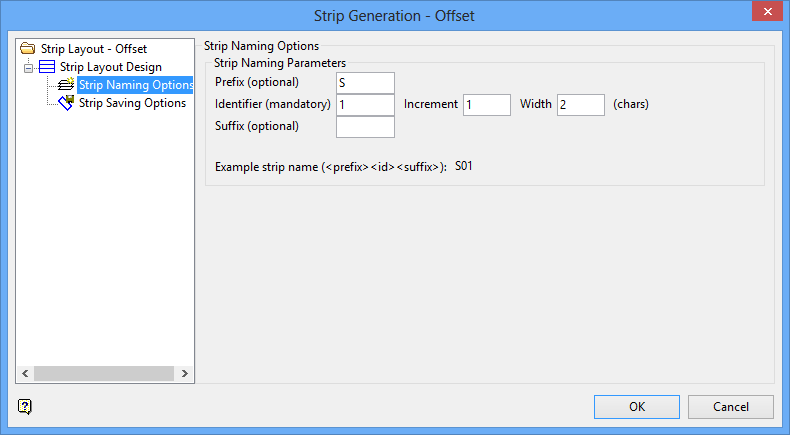Select Strip Layout - Offset root item
Viewport: 790px width, 435px height.
93,48
